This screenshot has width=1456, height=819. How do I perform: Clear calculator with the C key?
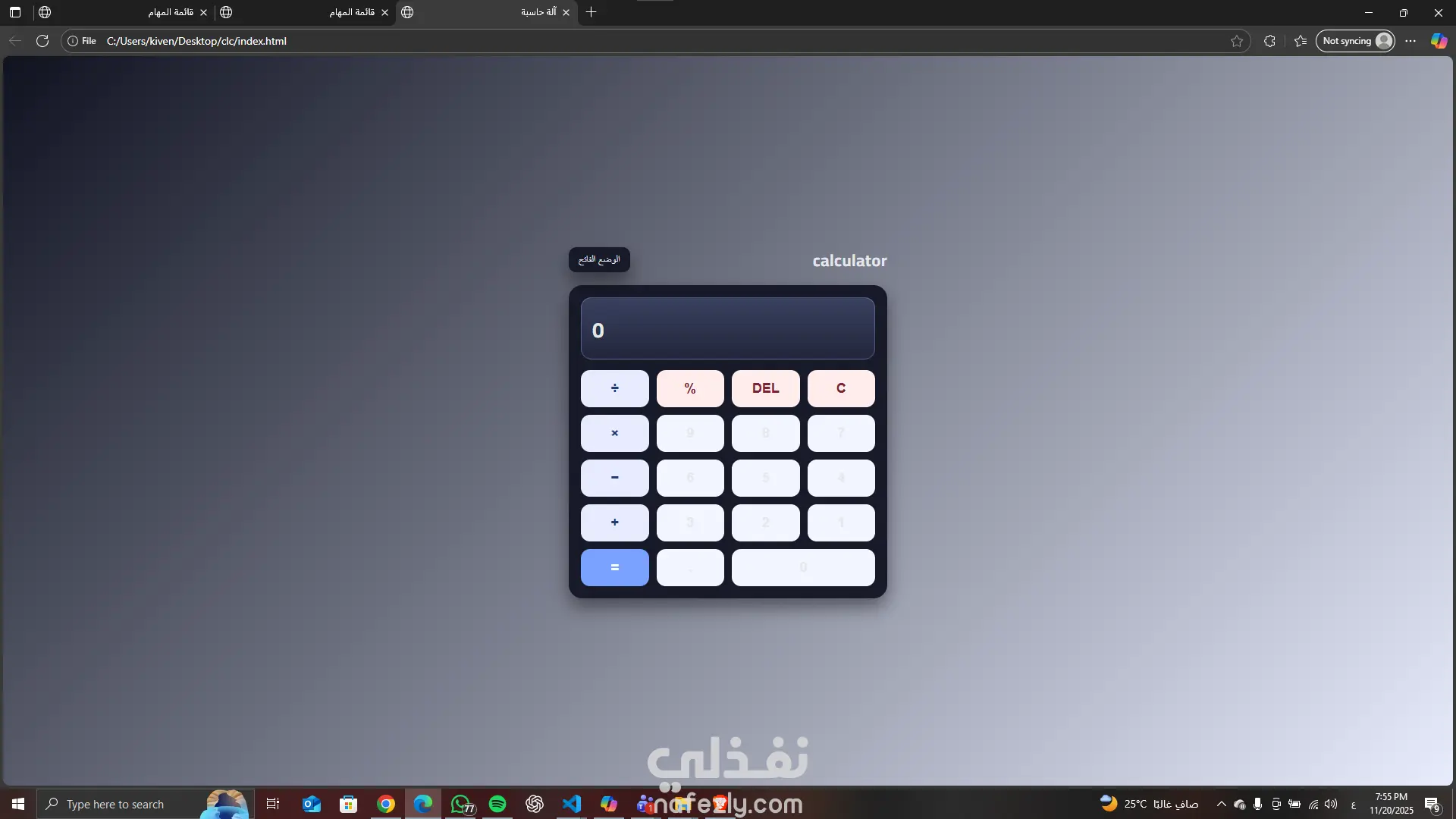click(x=840, y=388)
